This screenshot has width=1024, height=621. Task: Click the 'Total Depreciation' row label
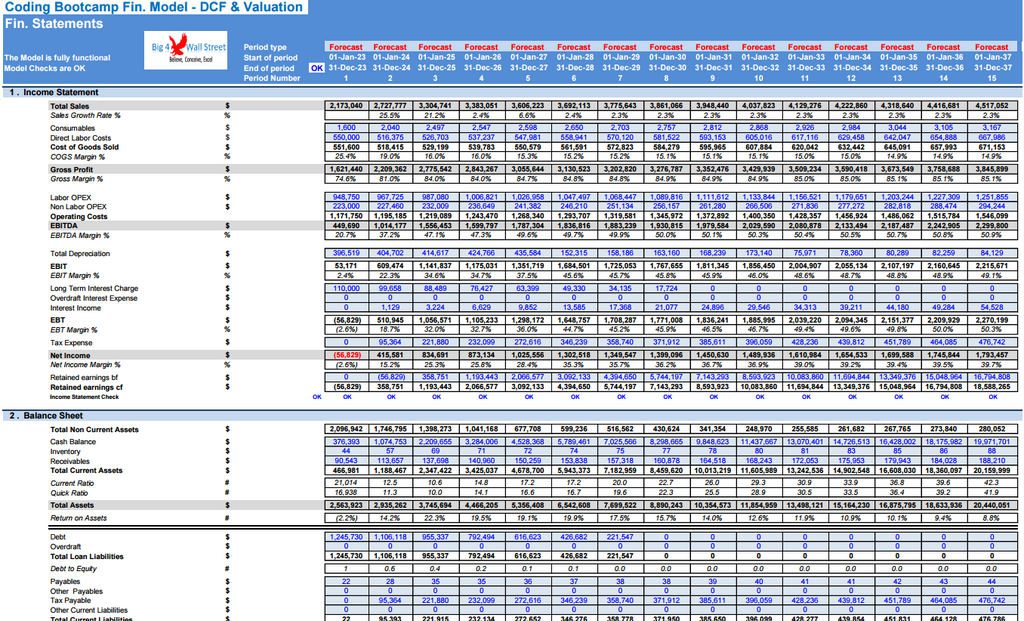(80, 253)
